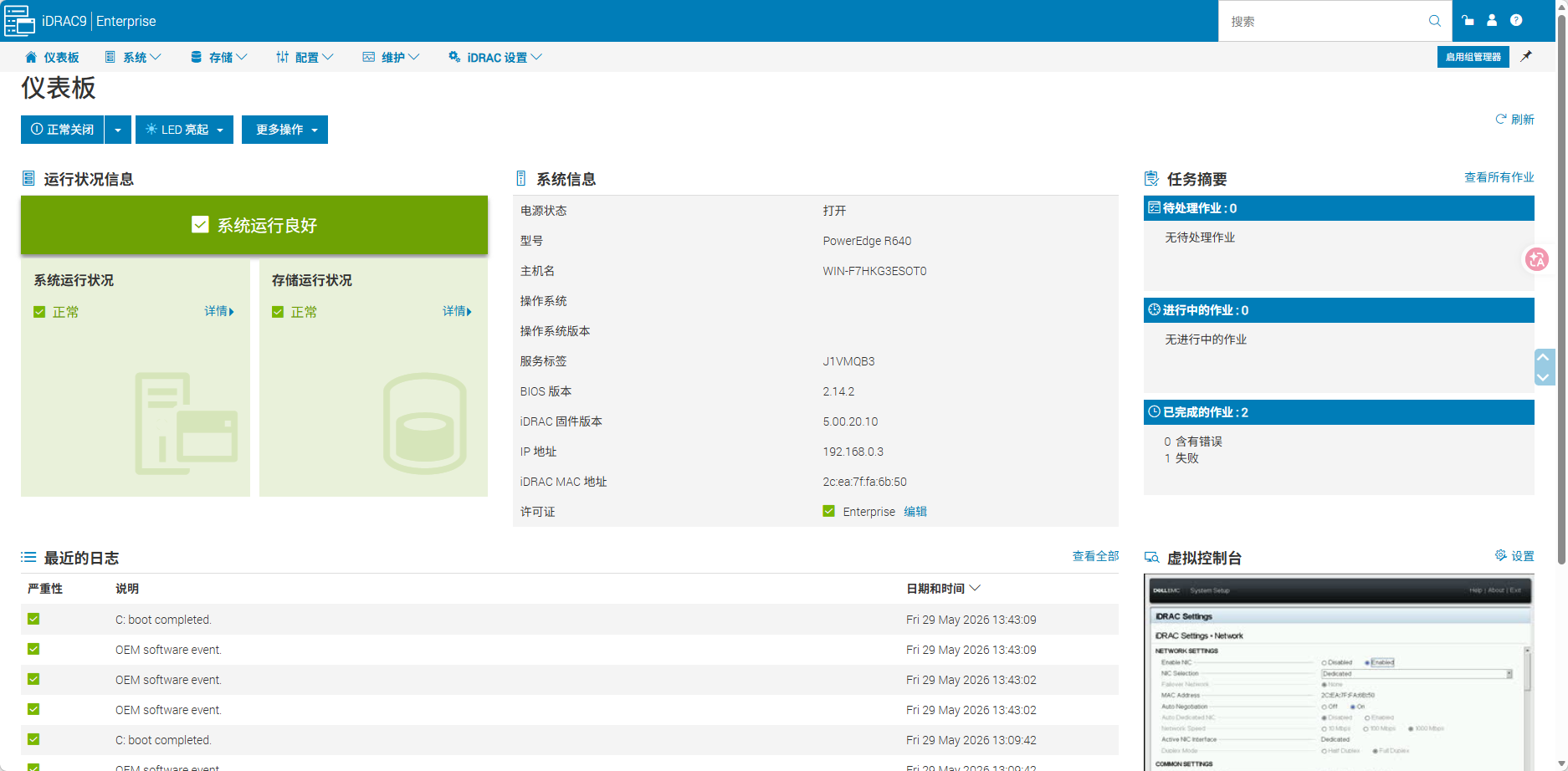Click the 刷新 refresh link
1568x771 pixels.
tap(1514, 120)
